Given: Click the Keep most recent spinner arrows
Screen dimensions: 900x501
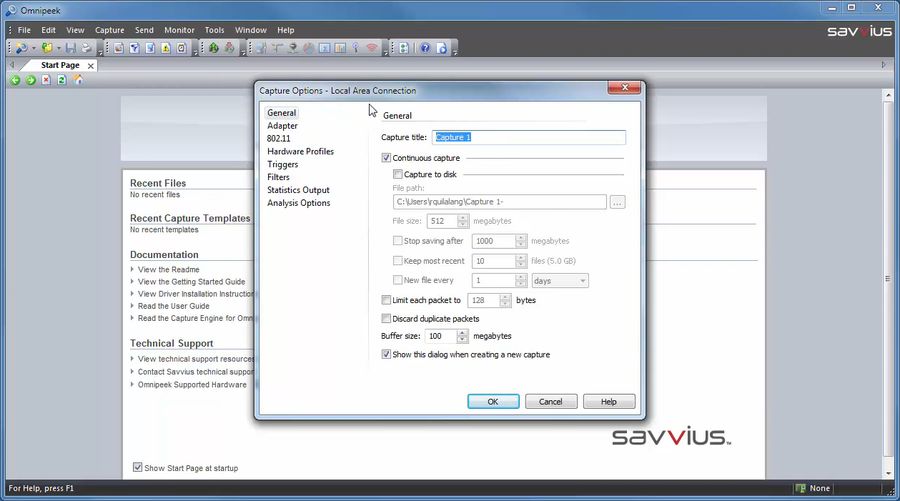Looking at the screenshot, I should click(521, 261).
